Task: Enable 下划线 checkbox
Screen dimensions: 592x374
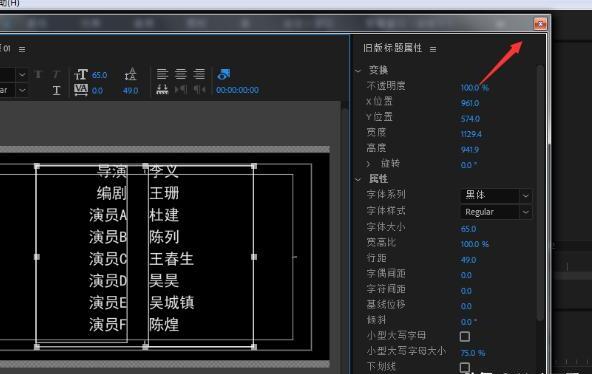Action: coord(465,367)
